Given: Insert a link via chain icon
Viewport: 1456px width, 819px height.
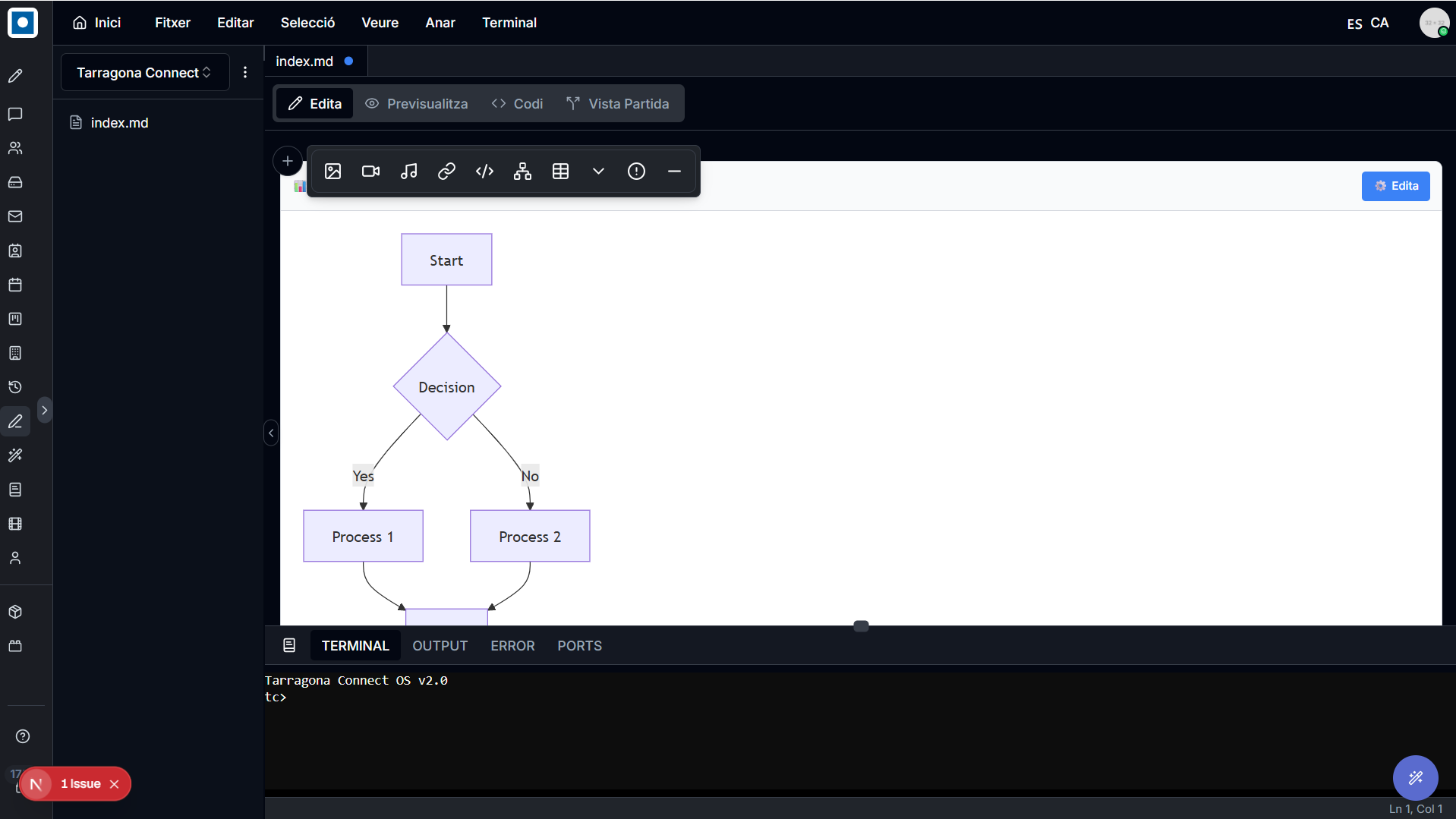Looking at the screenshot, I should point(446,172).
